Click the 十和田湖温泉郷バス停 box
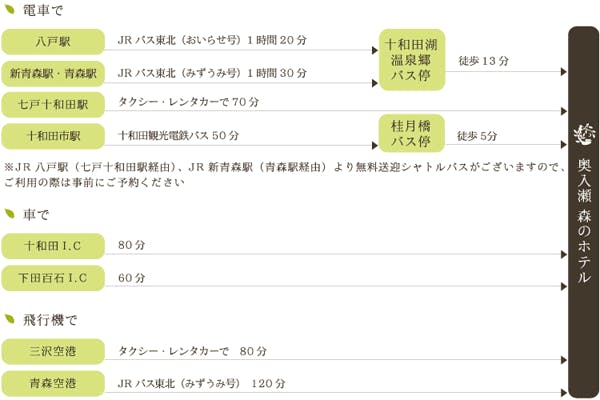The image size is (600, 400). coord(412,59)
